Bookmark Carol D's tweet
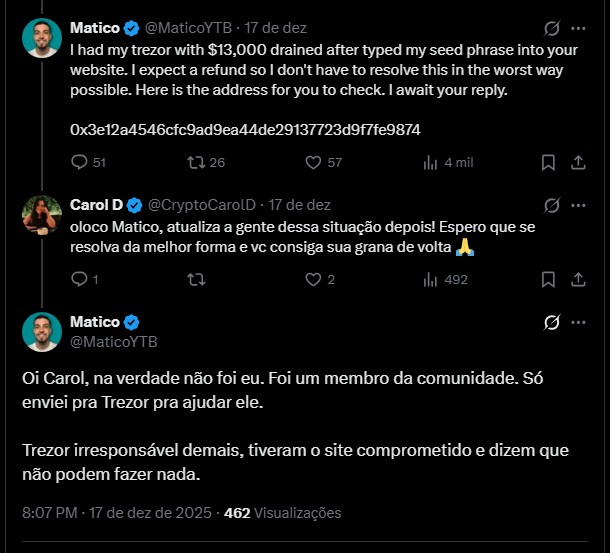Screen dimensions: 610x553 [548, 280]
